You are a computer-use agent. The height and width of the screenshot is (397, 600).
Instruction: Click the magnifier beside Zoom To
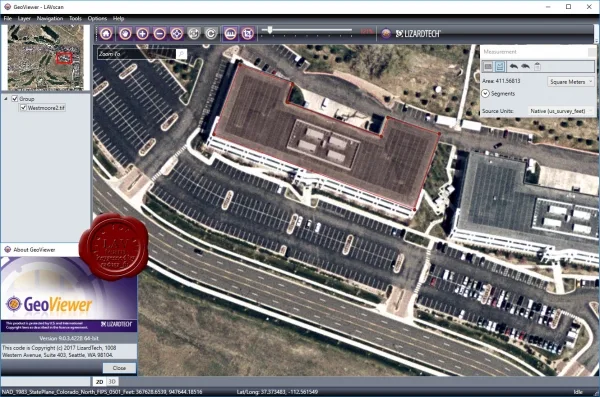(181, 54)
